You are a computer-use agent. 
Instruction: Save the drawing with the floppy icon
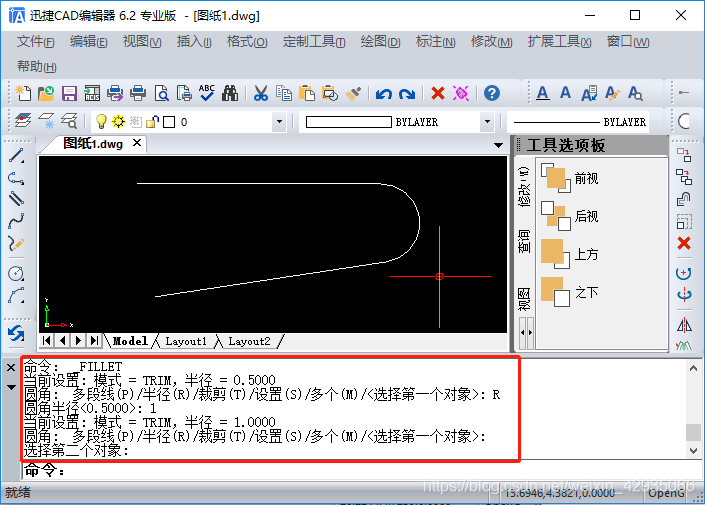(x=69, y=93)
